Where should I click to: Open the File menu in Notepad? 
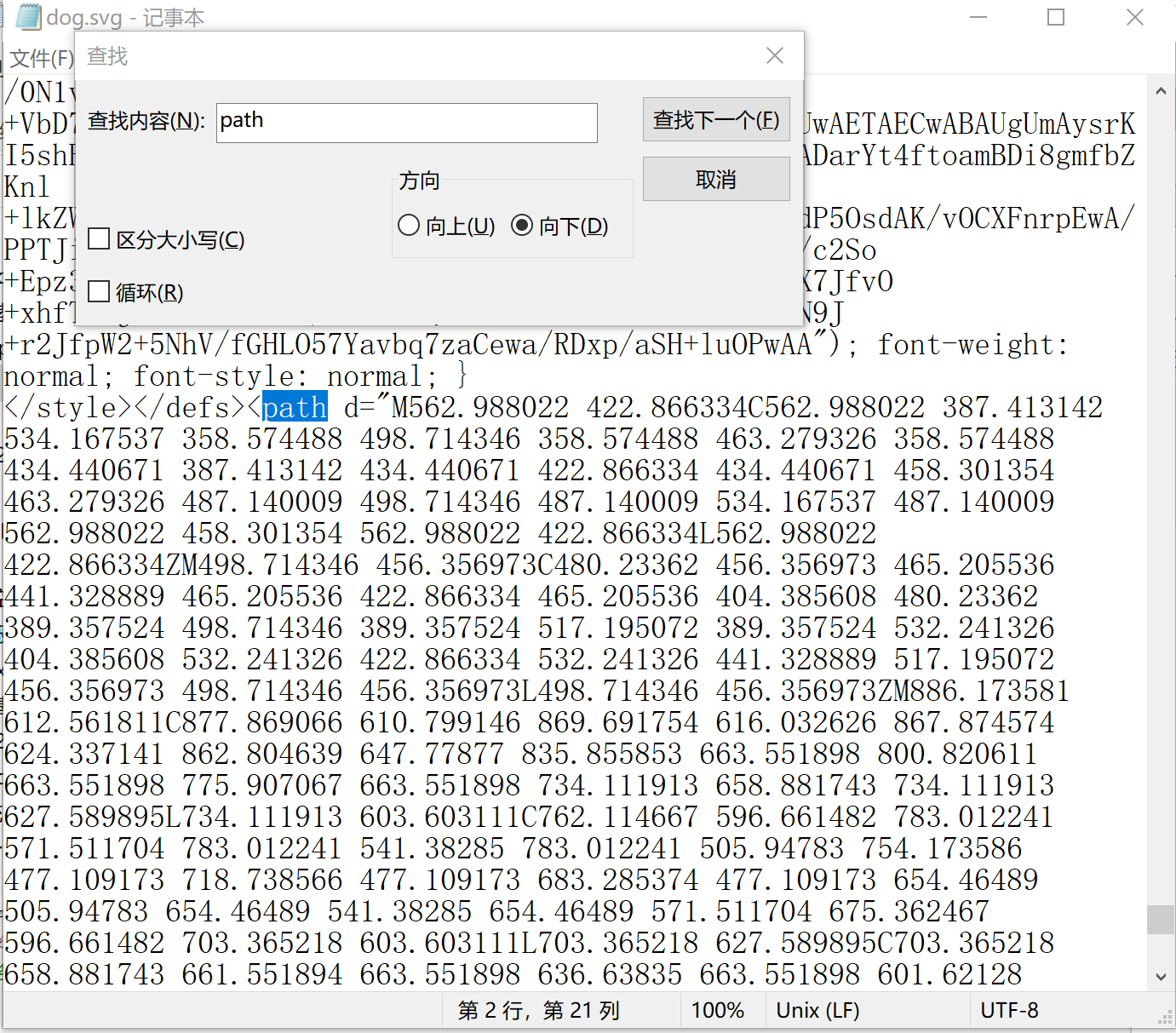pyautogui.click(x=42, y=58)
